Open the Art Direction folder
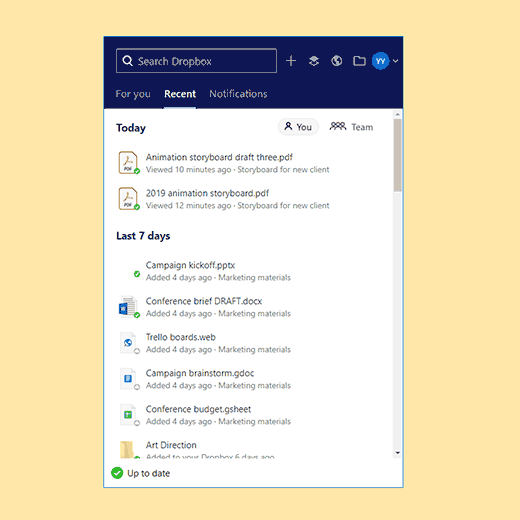 point(171,445)
